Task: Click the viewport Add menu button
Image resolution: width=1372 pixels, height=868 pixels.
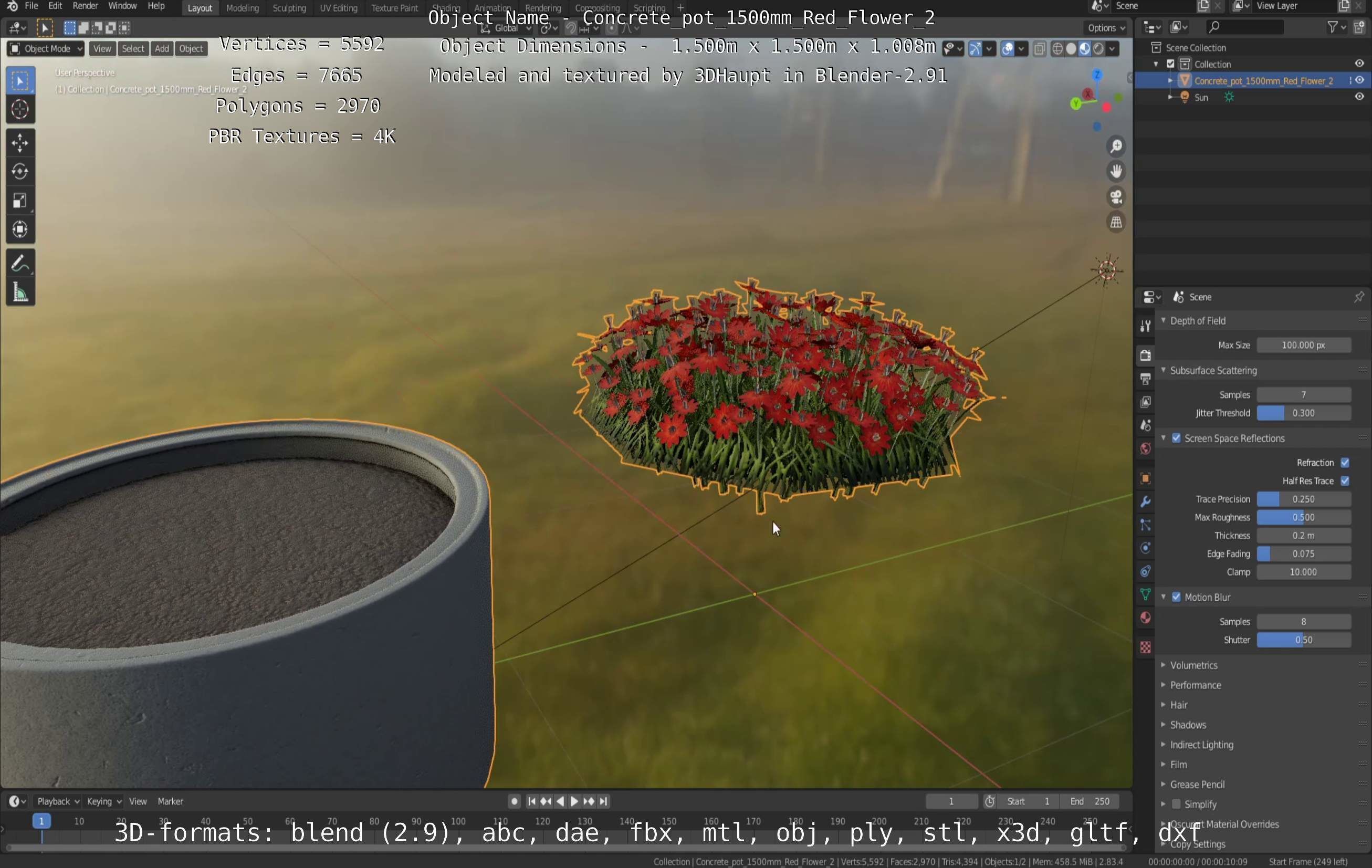Action: click(x=162, y=49)
